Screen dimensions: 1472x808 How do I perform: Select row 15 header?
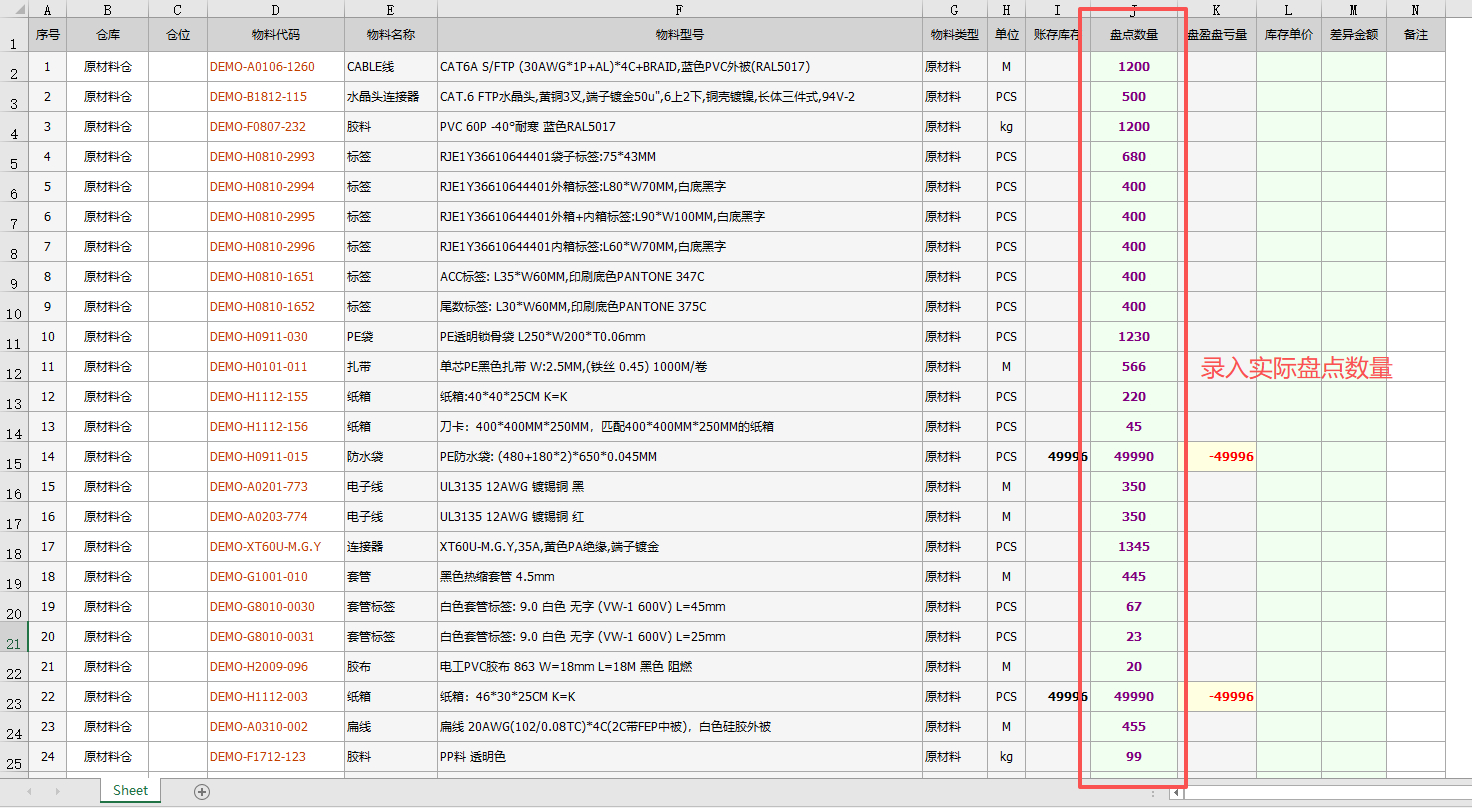(14, 457)
